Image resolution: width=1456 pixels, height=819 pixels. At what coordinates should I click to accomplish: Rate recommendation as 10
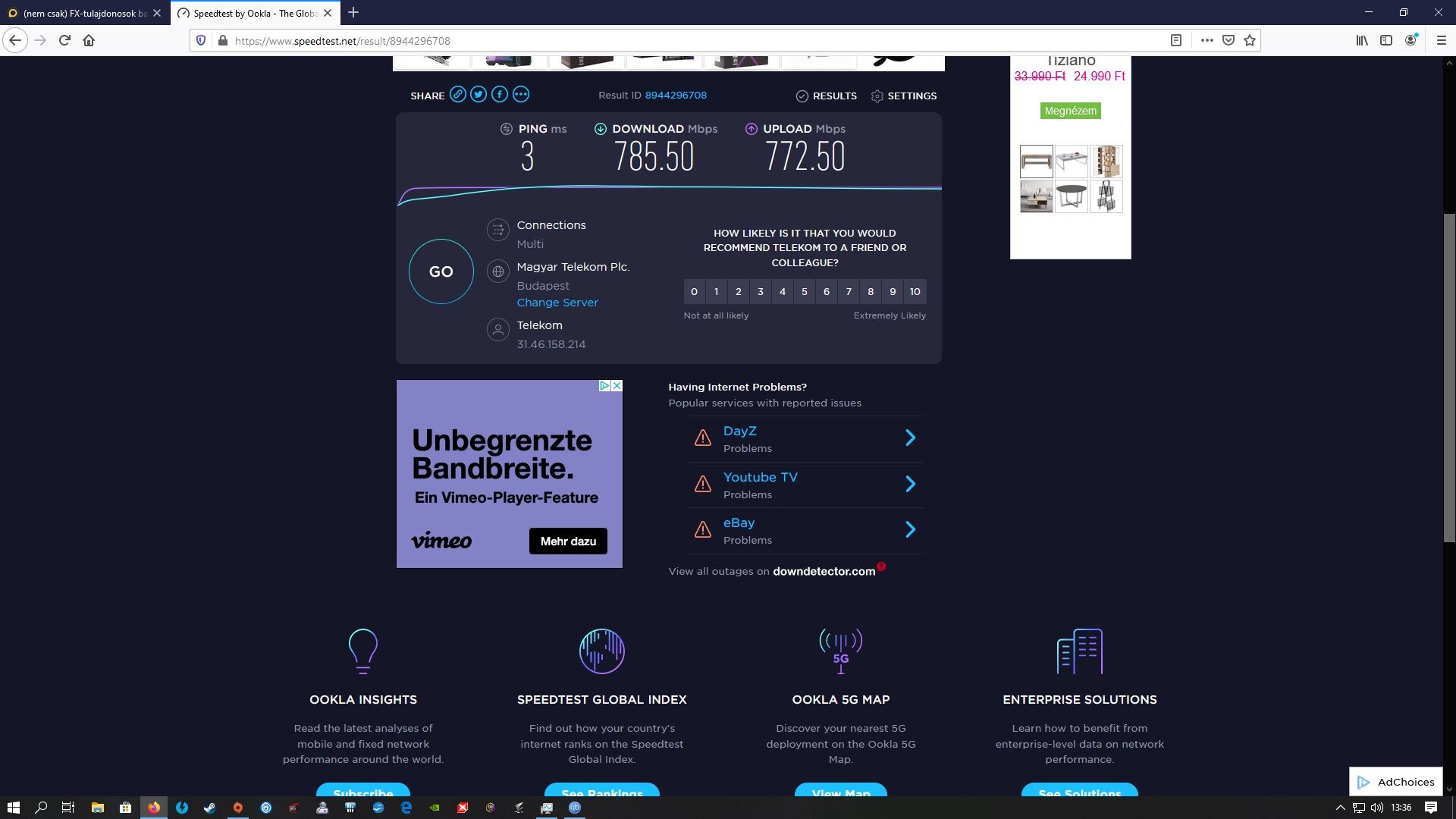(915, 292)
